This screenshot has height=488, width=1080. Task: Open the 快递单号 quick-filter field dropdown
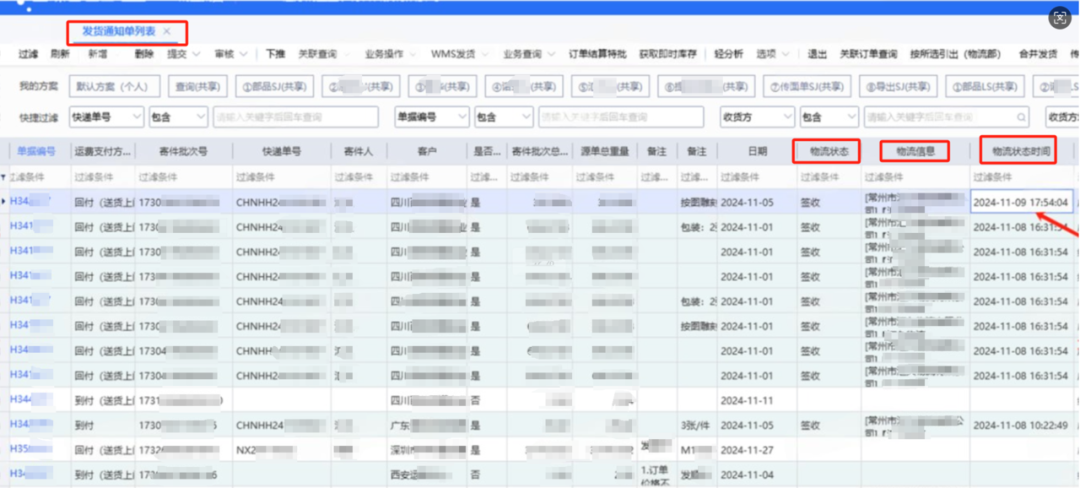click(x=107, y=117)
